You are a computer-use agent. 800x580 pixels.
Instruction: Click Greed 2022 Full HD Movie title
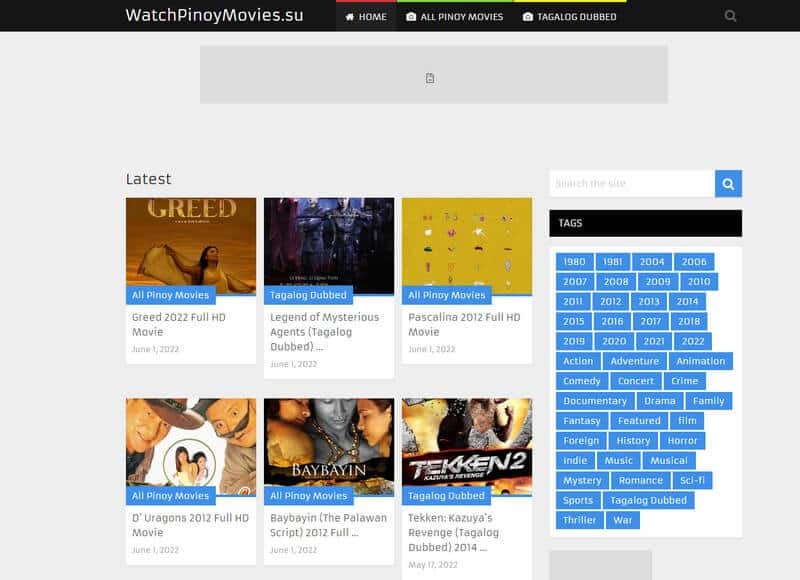pos(179,324)
